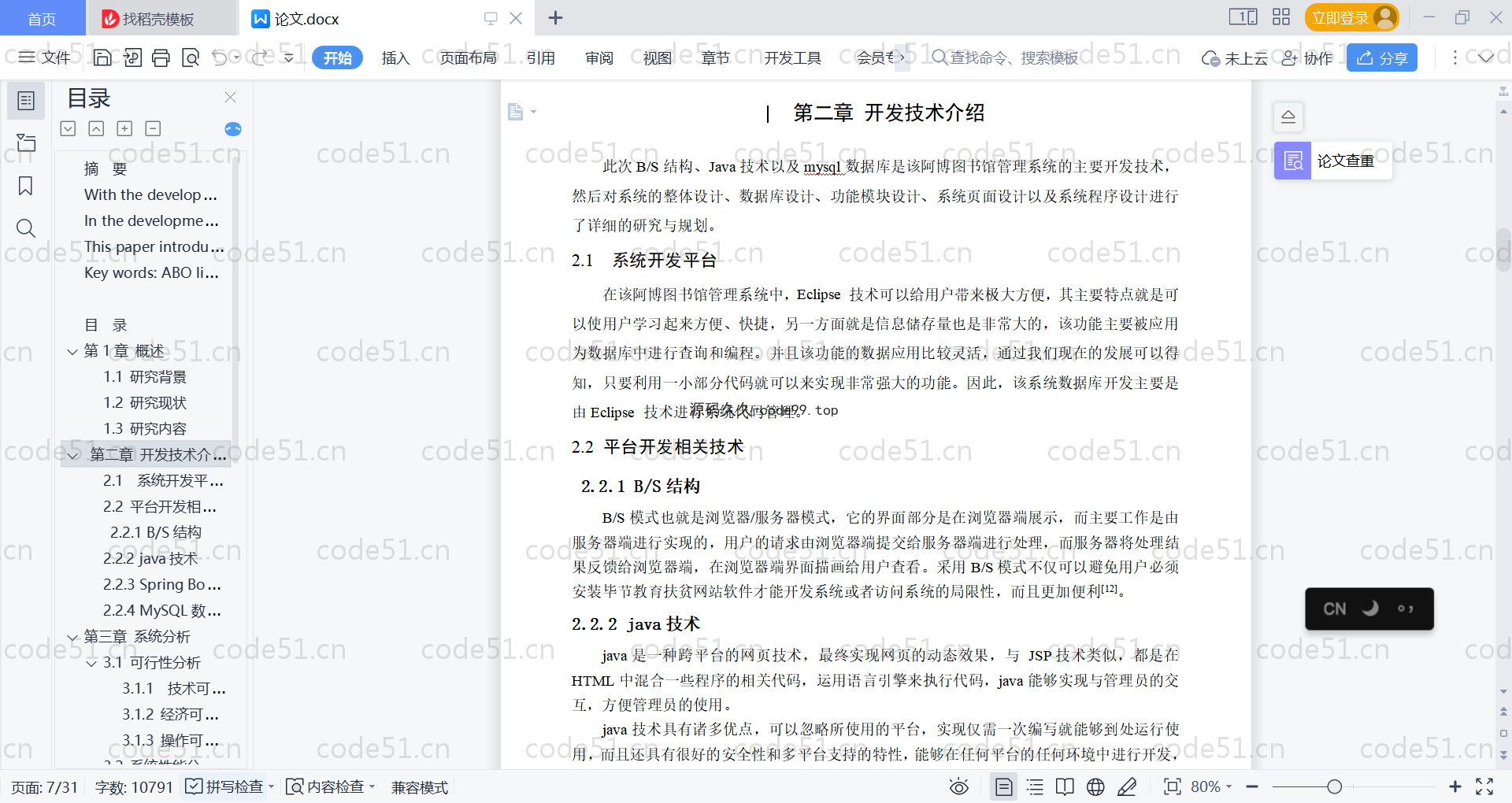
Task: Click the Save icon in quick access toolbar
Action: [102, 57]
